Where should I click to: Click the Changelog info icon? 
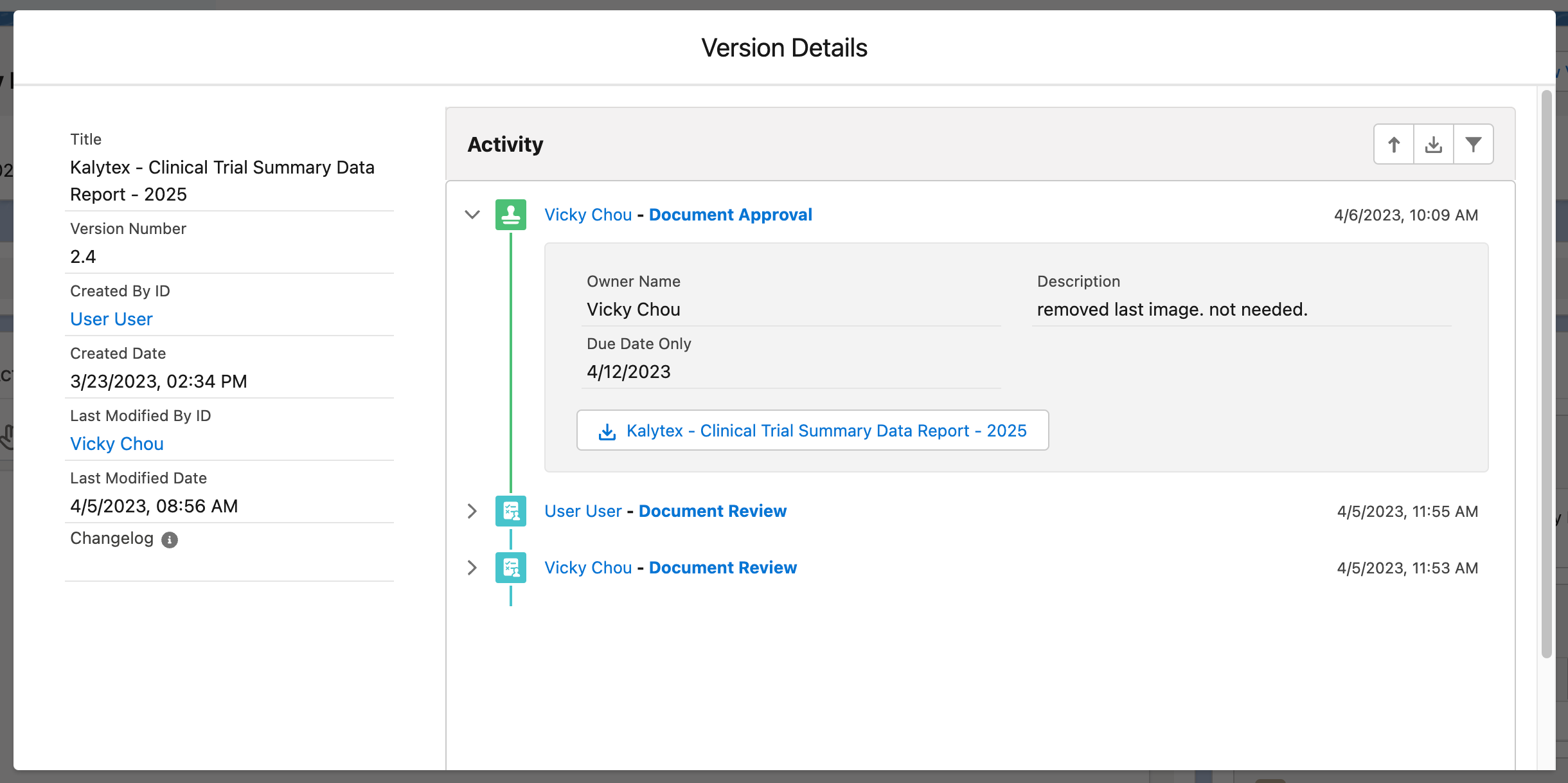(170, 540)
